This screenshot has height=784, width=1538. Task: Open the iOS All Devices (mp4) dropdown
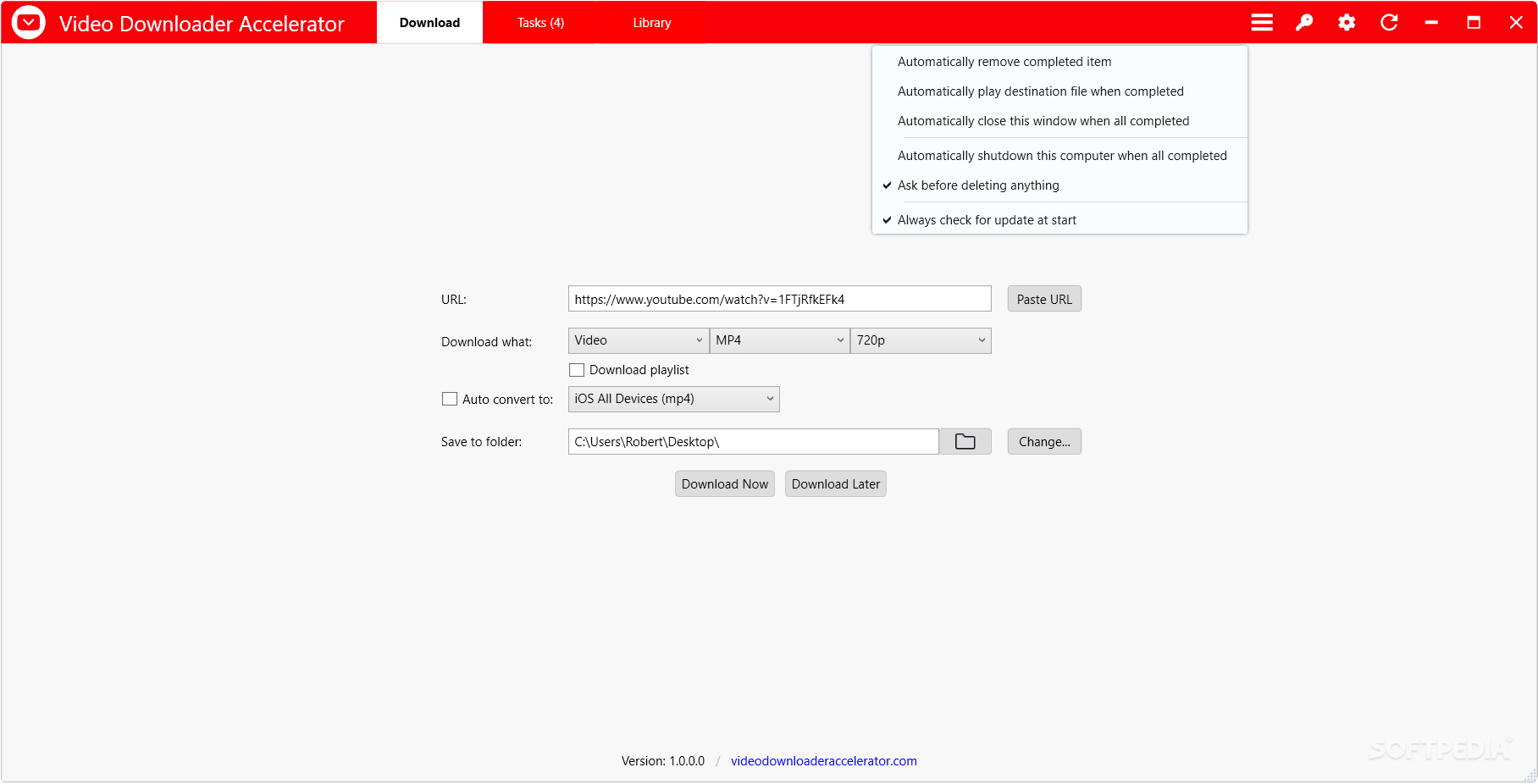click(x=674, y=399)
